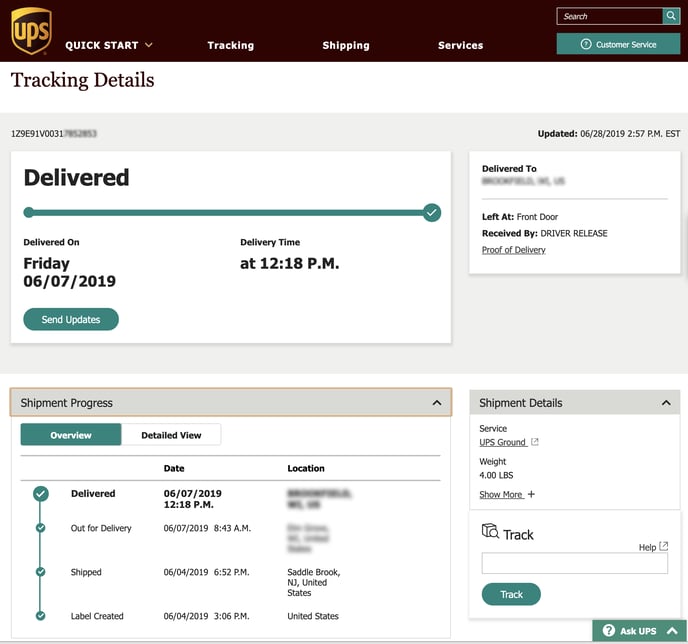The height and width of the screenshot is (644, 688).
Task: Click the Date column header
Action: [174, 468]
